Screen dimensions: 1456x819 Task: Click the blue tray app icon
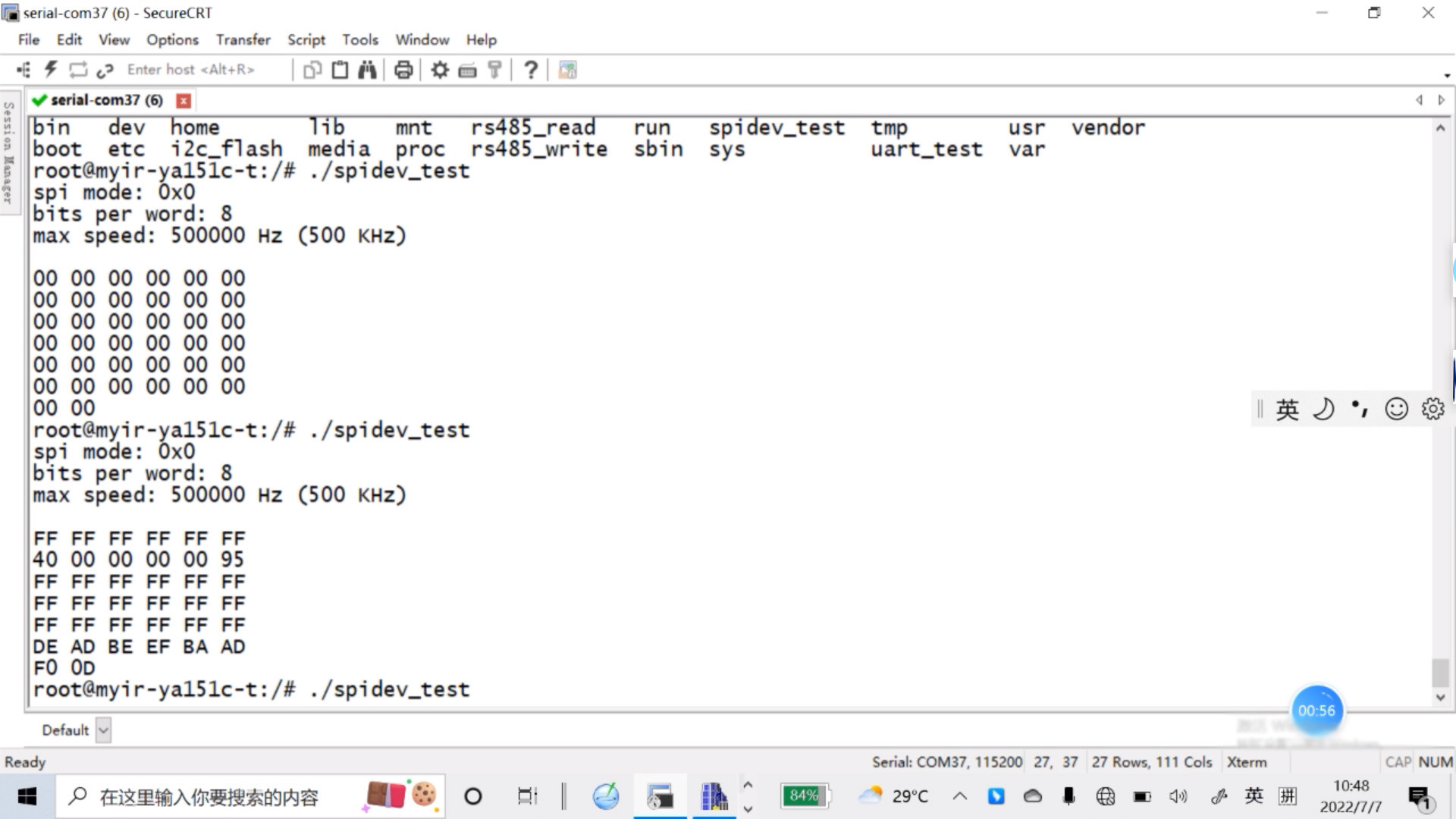[996, 795]
